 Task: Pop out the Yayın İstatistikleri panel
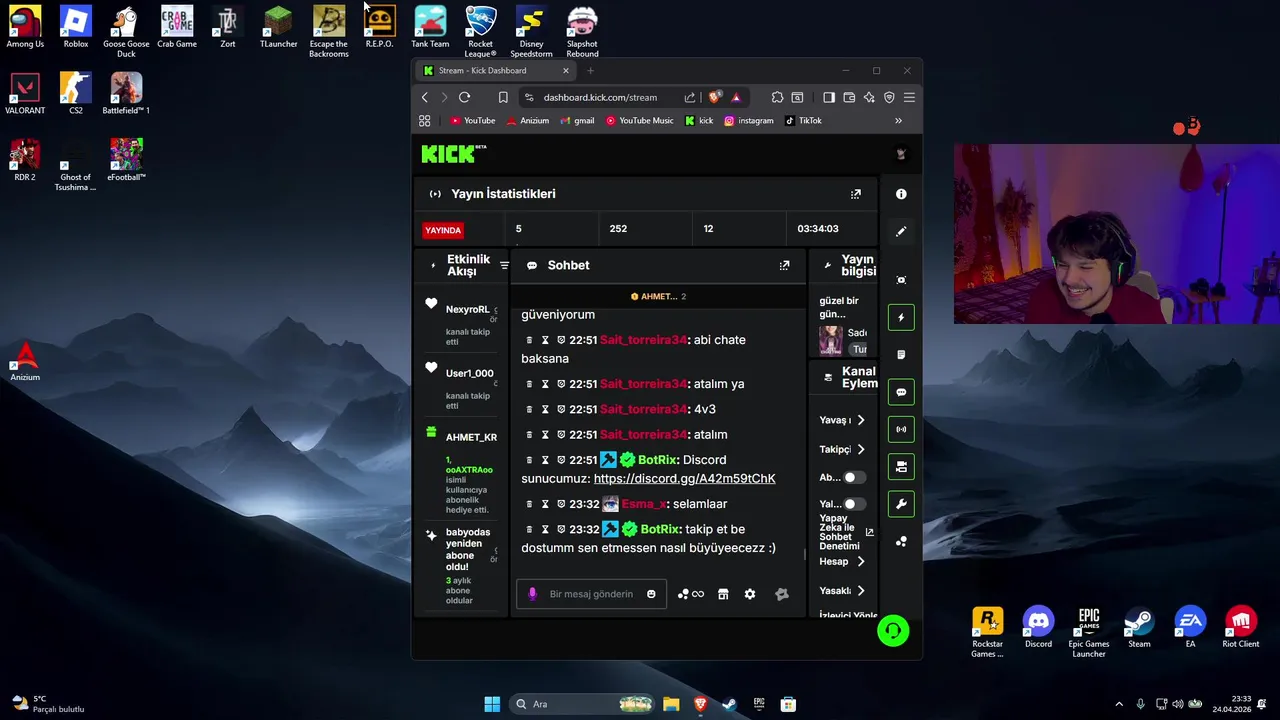coord(855,194)
